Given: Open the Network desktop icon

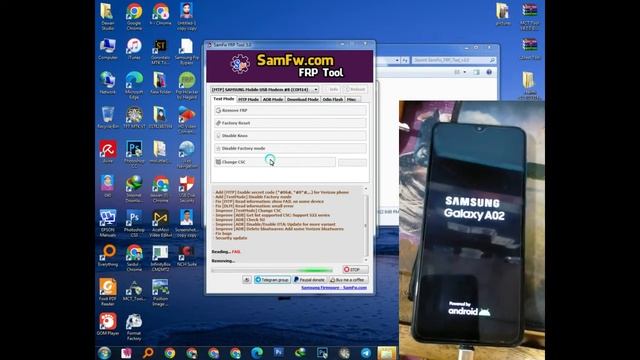Looking at the screenshot, I should (108, 83).
